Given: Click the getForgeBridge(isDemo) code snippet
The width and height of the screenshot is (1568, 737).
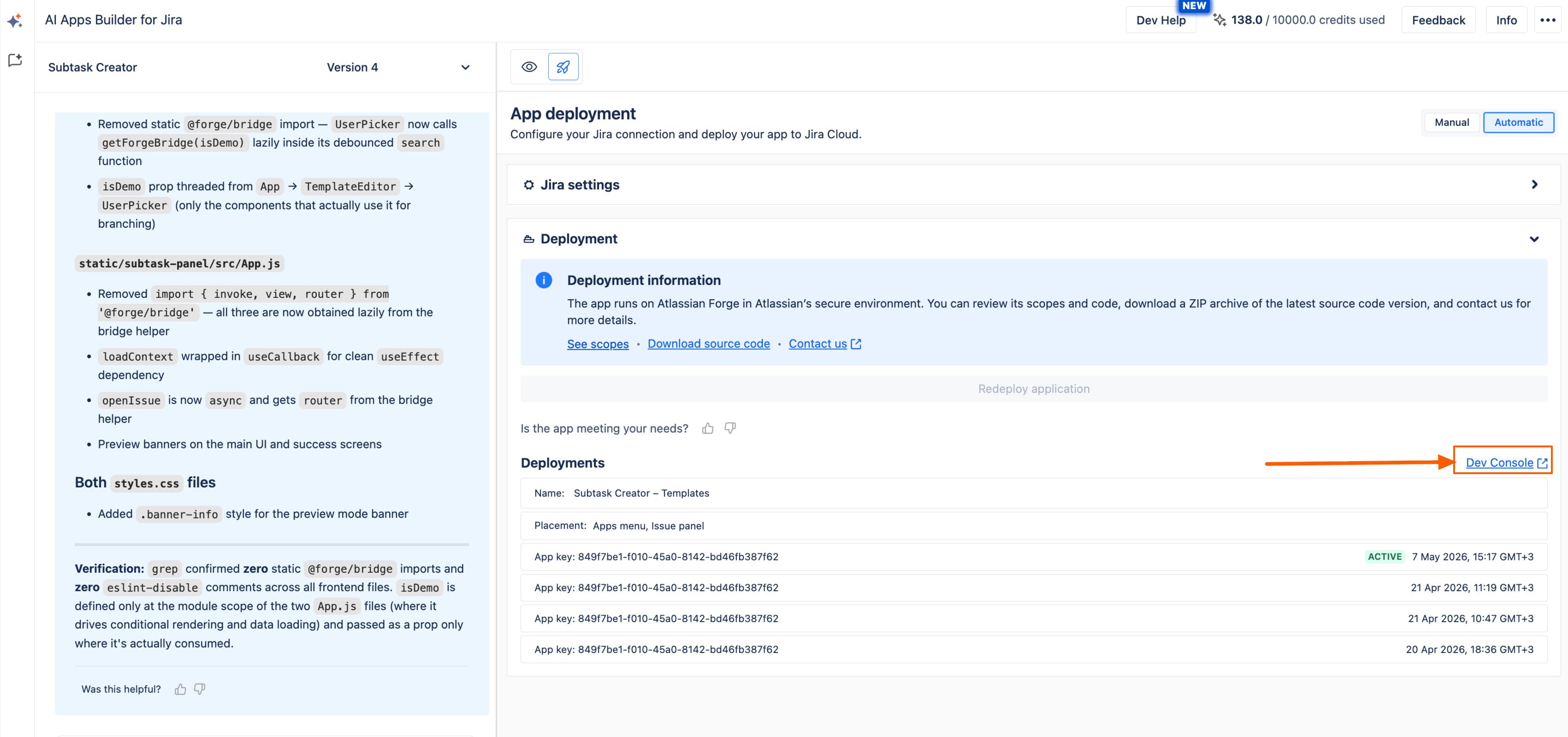Looking at the screenshot, I should point(173,143).
